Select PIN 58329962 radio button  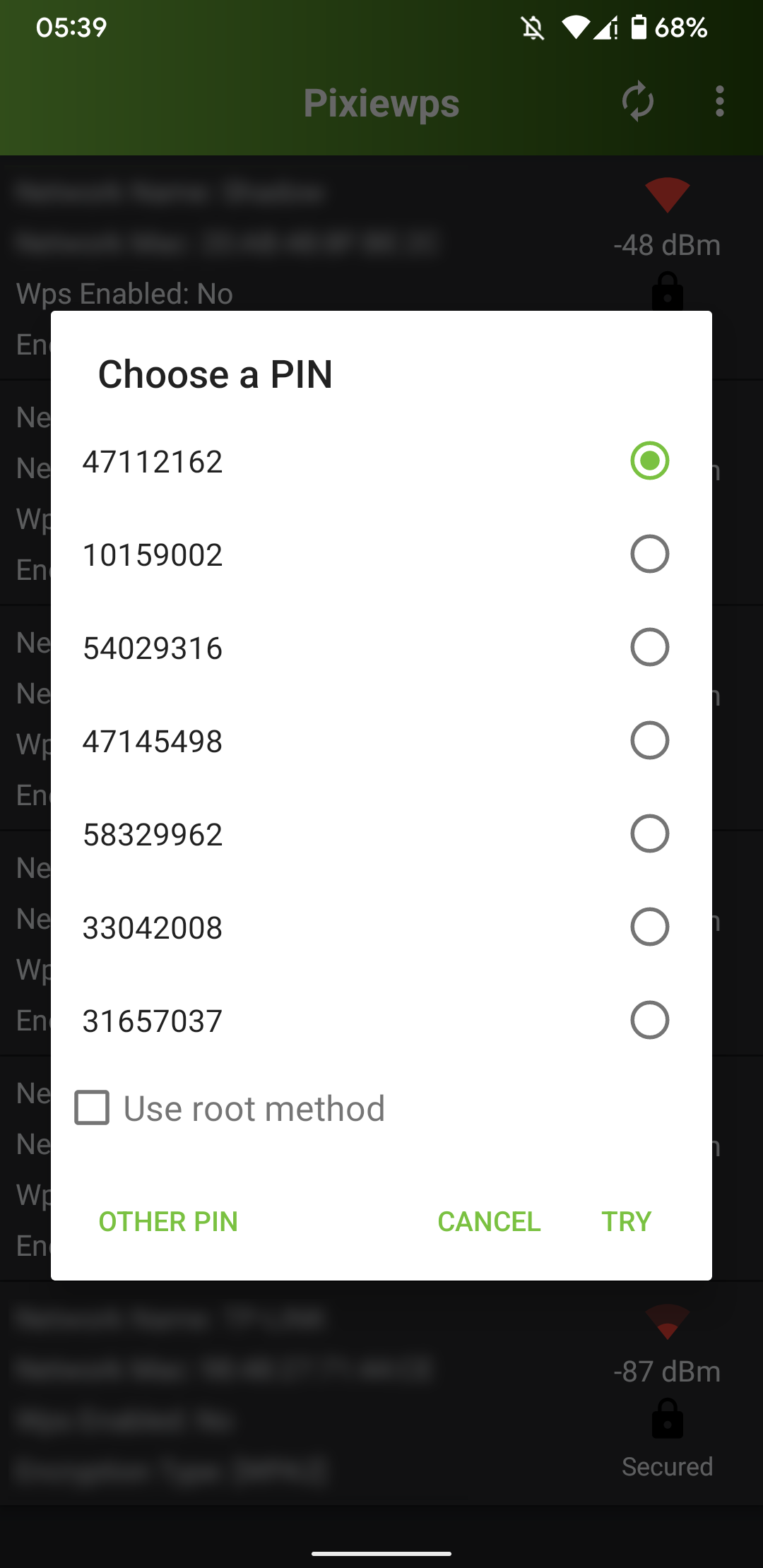click(x=649, y=833)
